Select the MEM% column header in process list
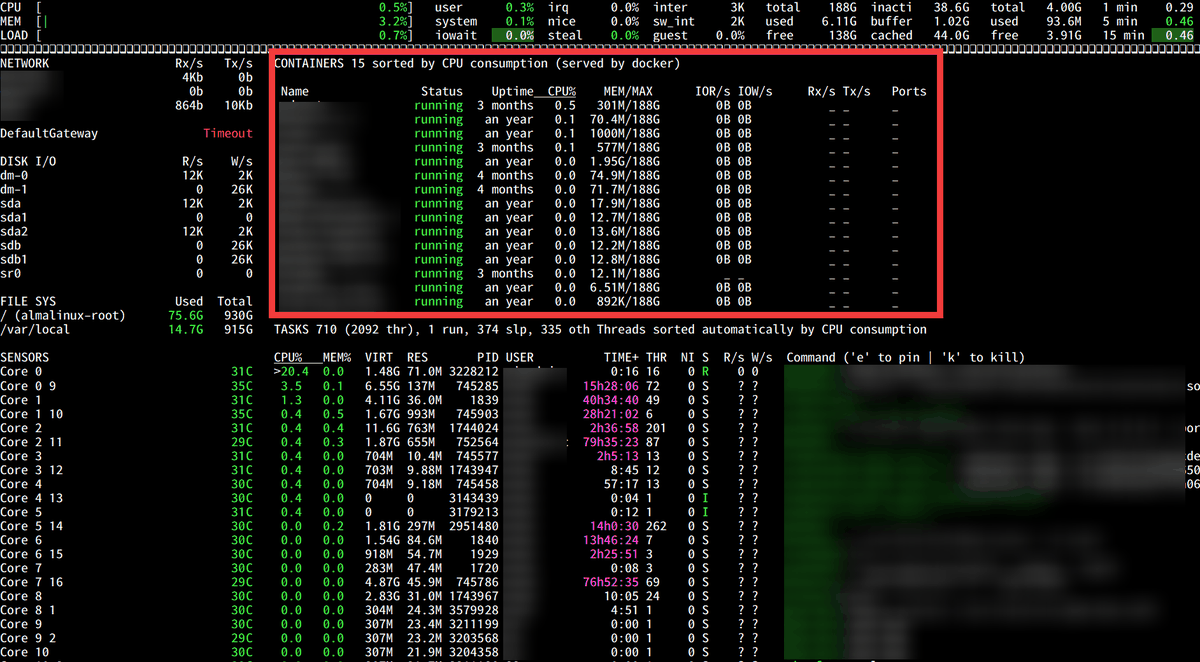Viewport: 1200px width, 662px height. click(335, 357)
